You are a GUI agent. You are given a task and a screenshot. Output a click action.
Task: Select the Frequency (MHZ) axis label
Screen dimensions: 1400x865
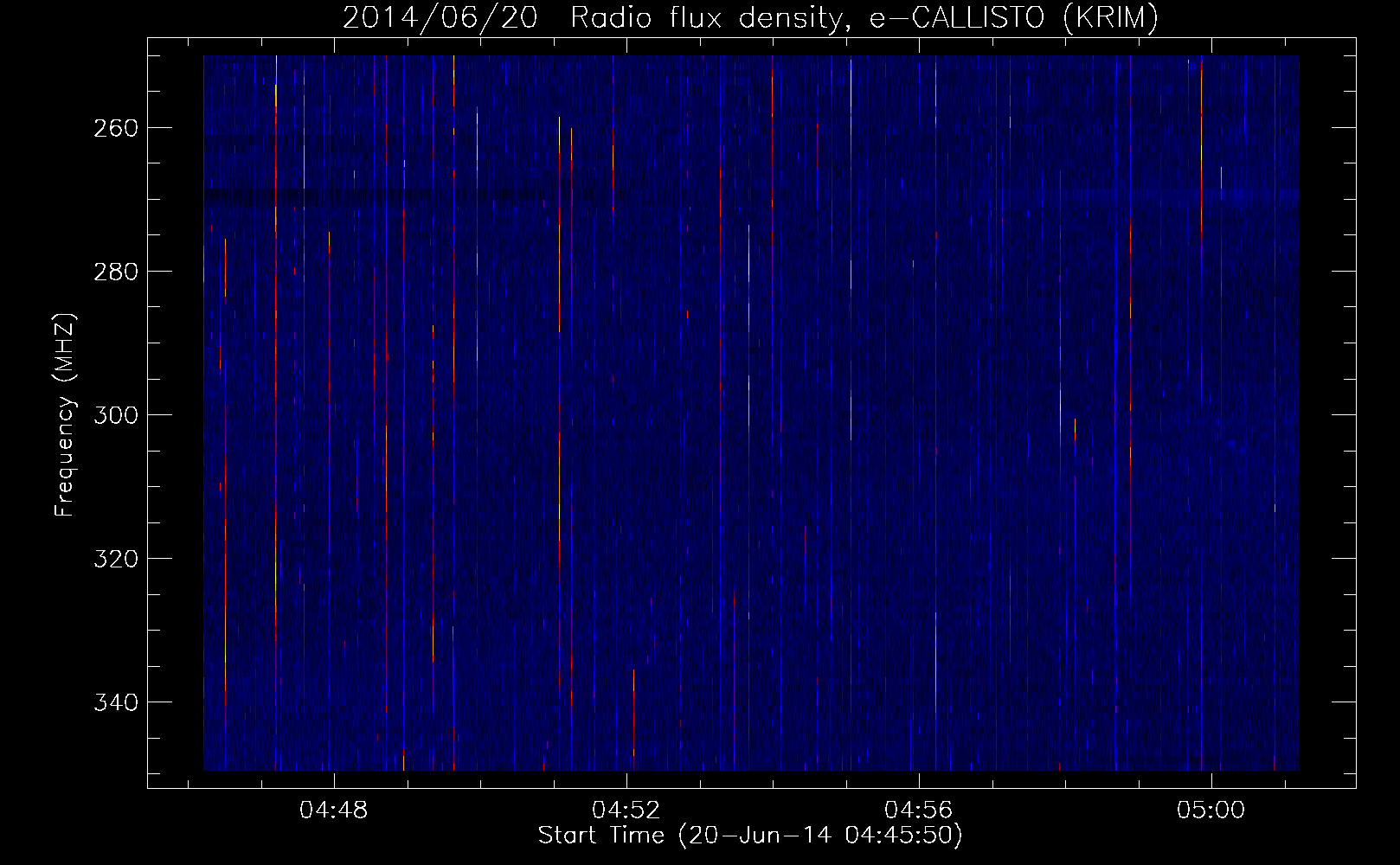coord(65,415)
